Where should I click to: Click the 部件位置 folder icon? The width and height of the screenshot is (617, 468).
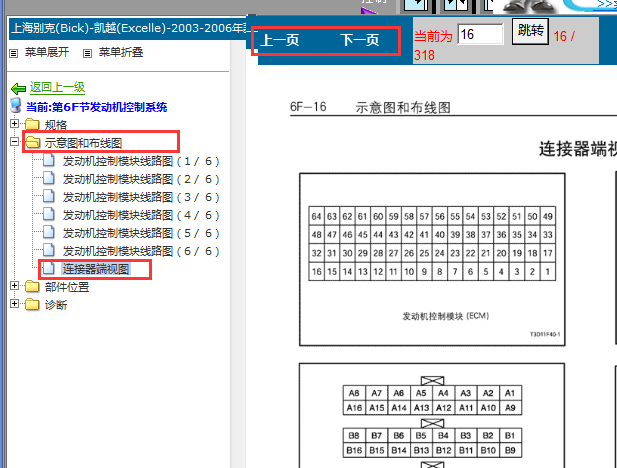click(32, 287)
